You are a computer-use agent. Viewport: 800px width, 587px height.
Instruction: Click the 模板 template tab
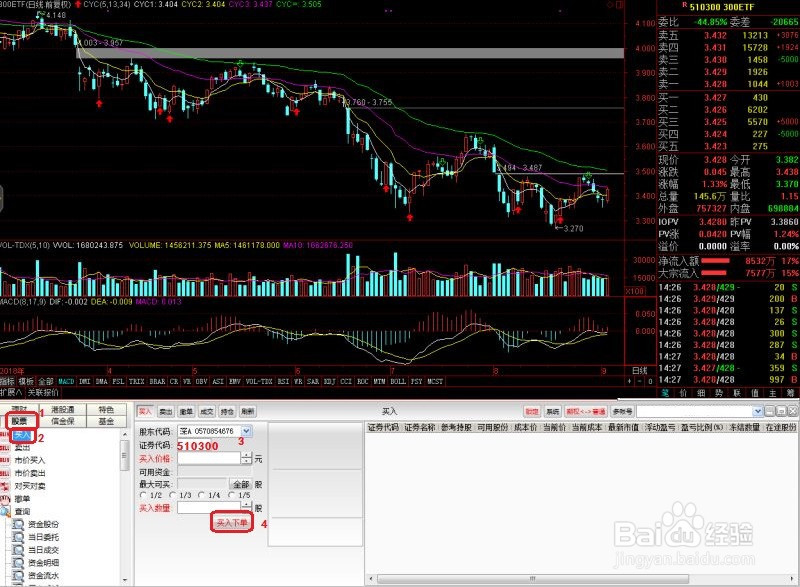[x=26, y=381]
